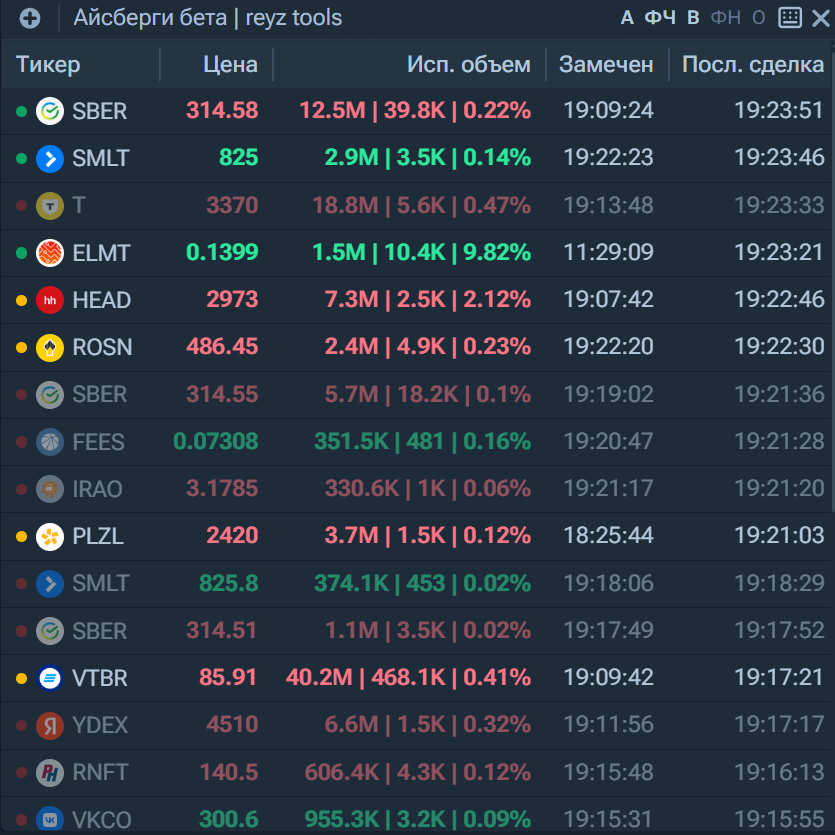Sort by Посл. сделка column header
This screenshot has width=835, height=835.
click(x=753, y=64)
